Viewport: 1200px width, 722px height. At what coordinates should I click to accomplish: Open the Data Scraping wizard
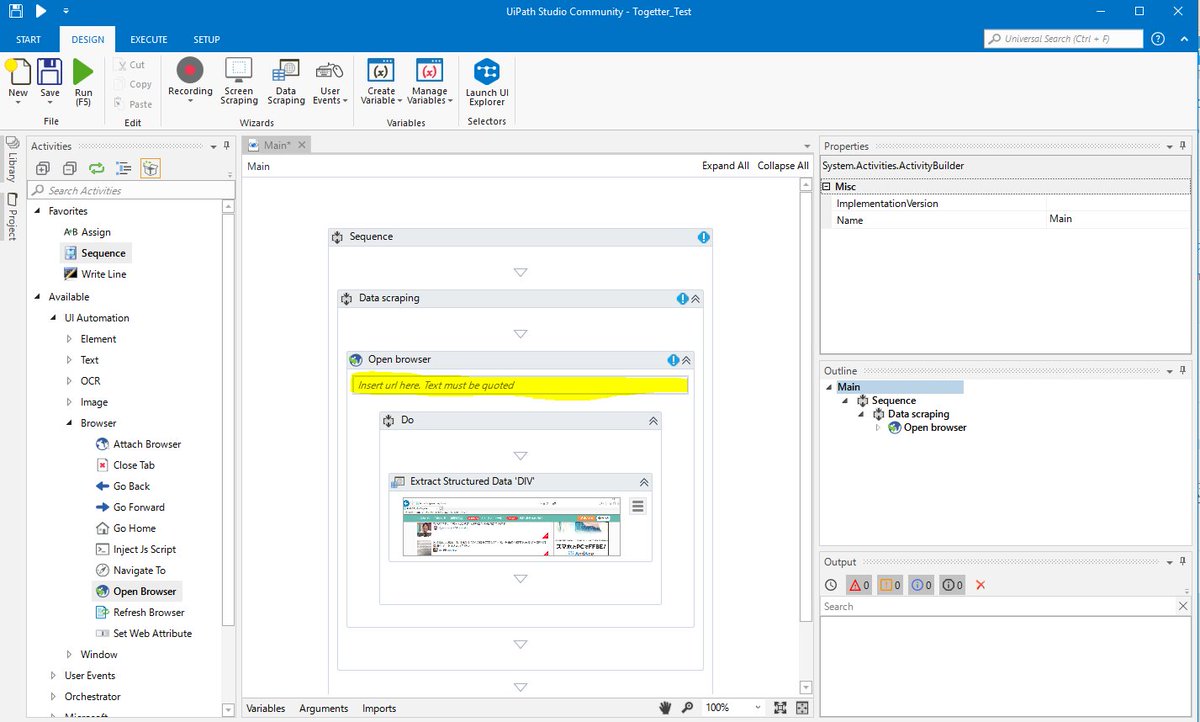click(286, 80)
